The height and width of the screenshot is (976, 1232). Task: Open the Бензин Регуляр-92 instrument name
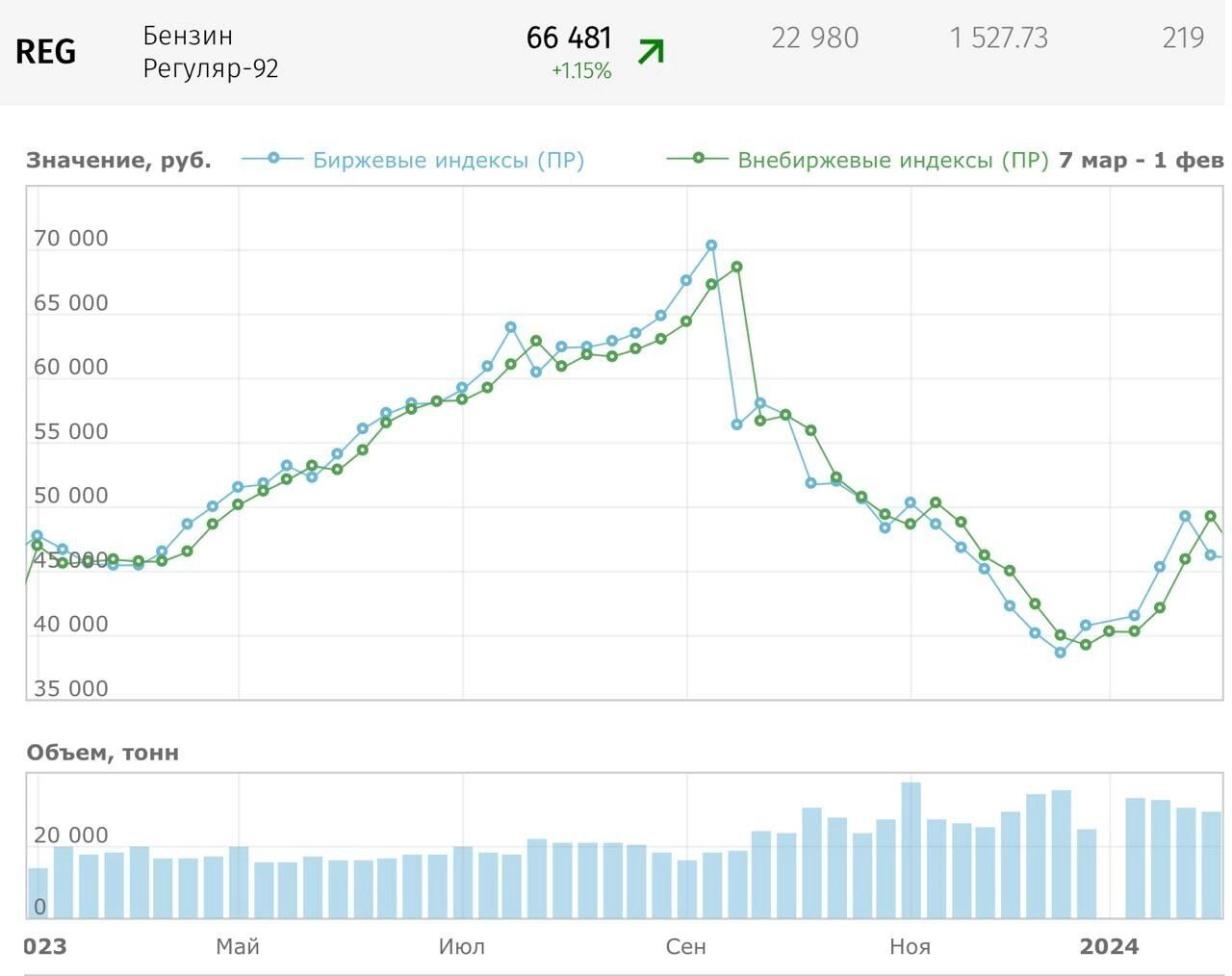pyautogui.click(x=211, y=52)
